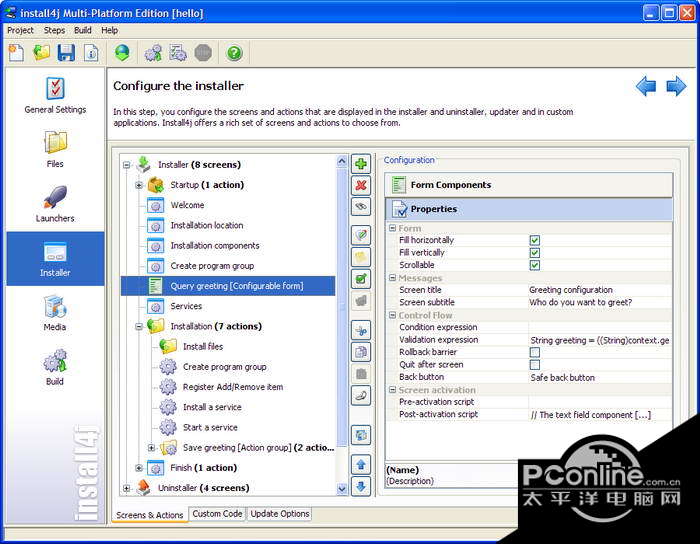700x544 pixels.
Task: Switch to Custom Code tab
Action: (217, 514)
